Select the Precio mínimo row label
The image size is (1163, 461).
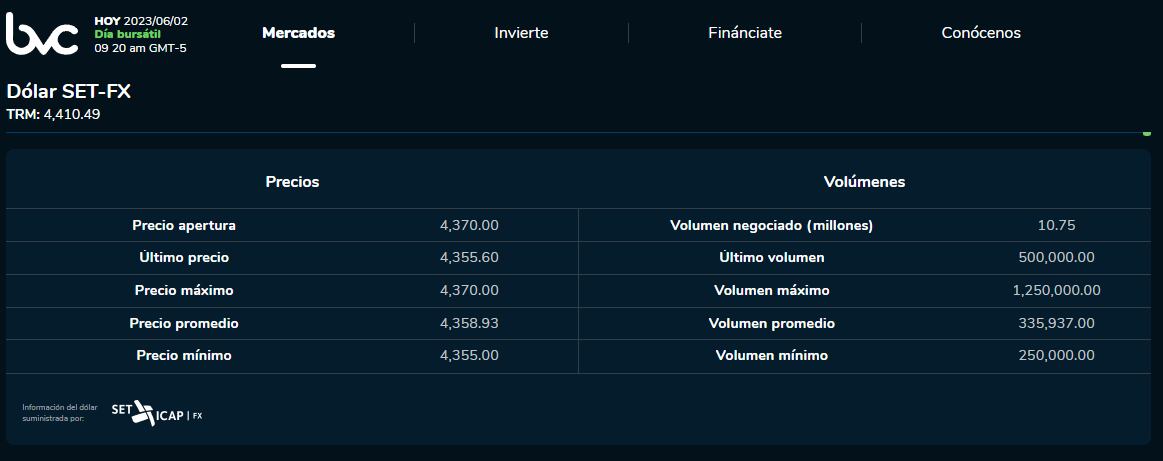pyautogui.click(x=184, y=355)
